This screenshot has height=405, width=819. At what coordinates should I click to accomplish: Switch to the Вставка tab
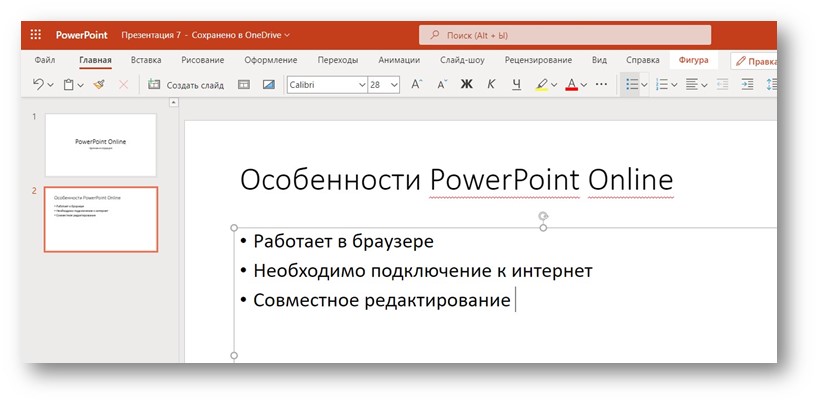click(146, 60)
